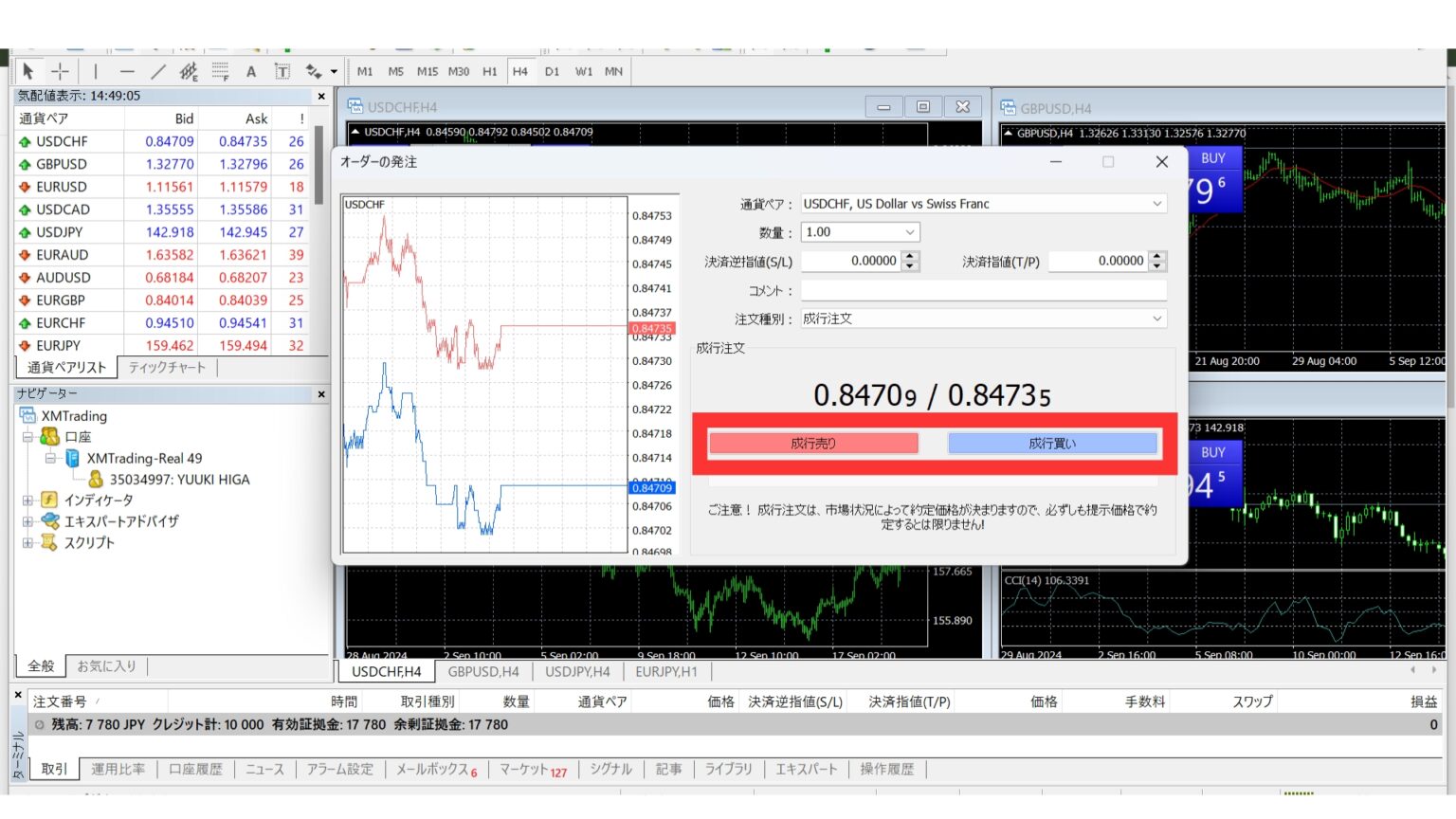Expand the インディケータ tree node

[x=28, y=500]
